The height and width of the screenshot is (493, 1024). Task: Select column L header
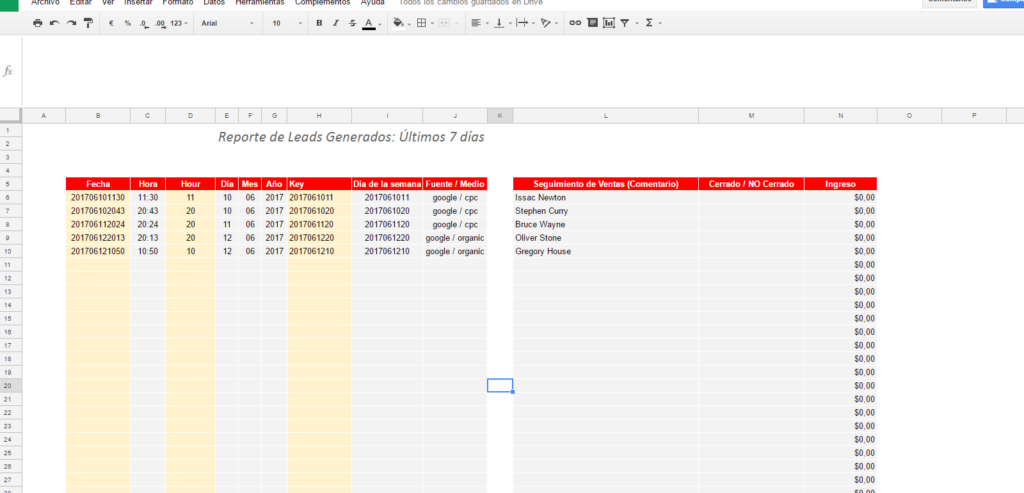coord(605,116)
